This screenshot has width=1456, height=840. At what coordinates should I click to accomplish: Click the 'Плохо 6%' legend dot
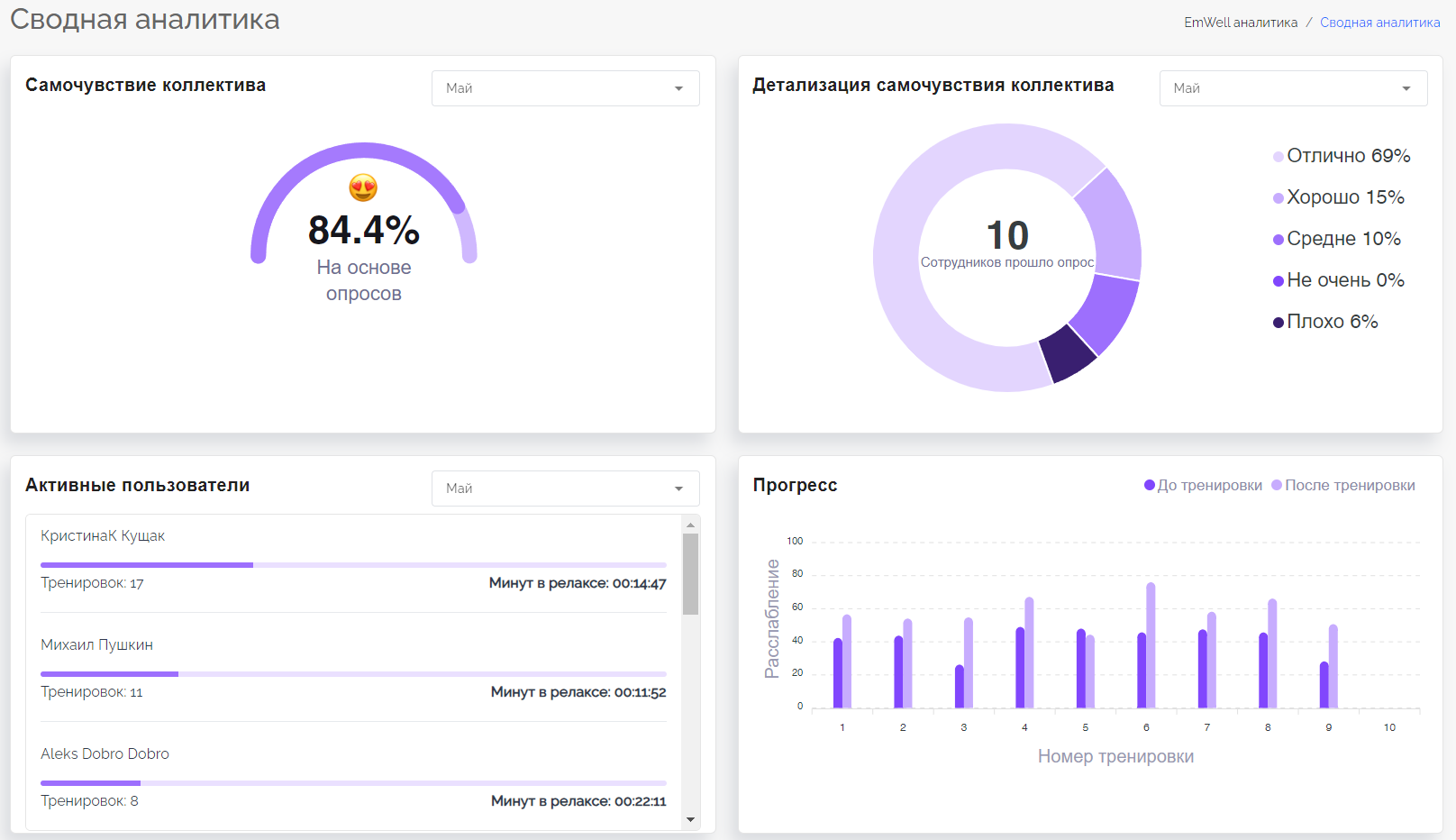[x=1278, y=323]
